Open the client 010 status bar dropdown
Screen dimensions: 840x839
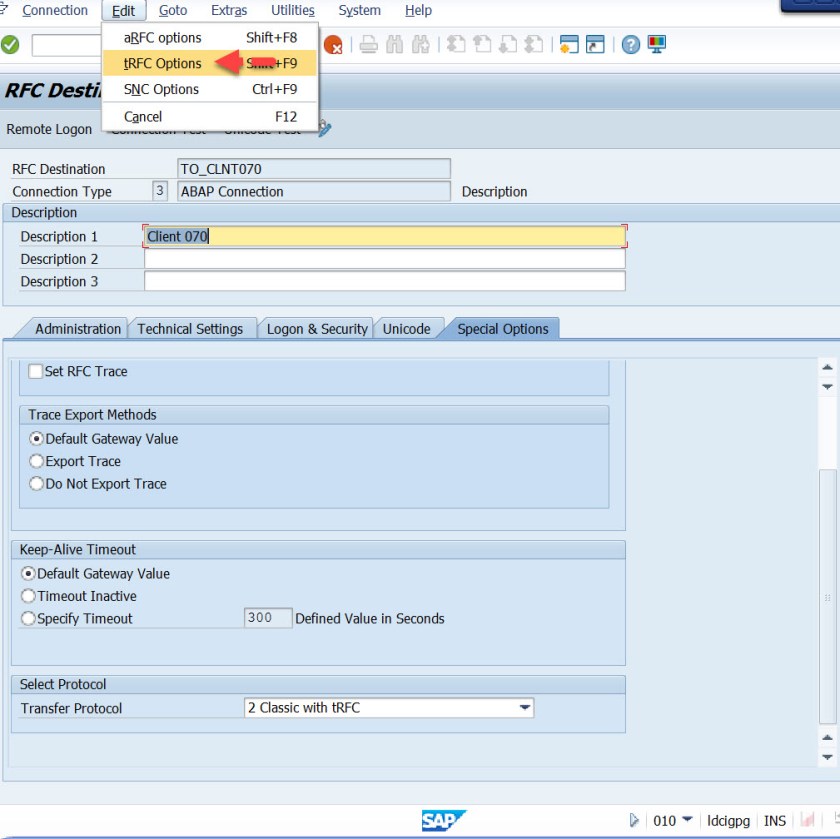point(687,820)
